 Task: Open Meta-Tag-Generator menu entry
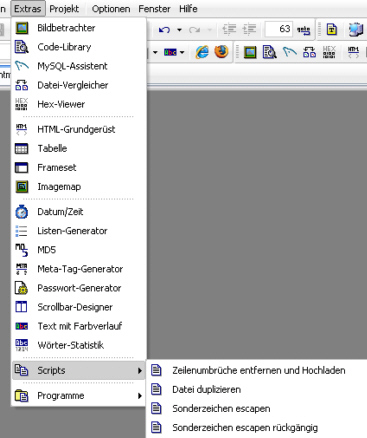(79, 269)
